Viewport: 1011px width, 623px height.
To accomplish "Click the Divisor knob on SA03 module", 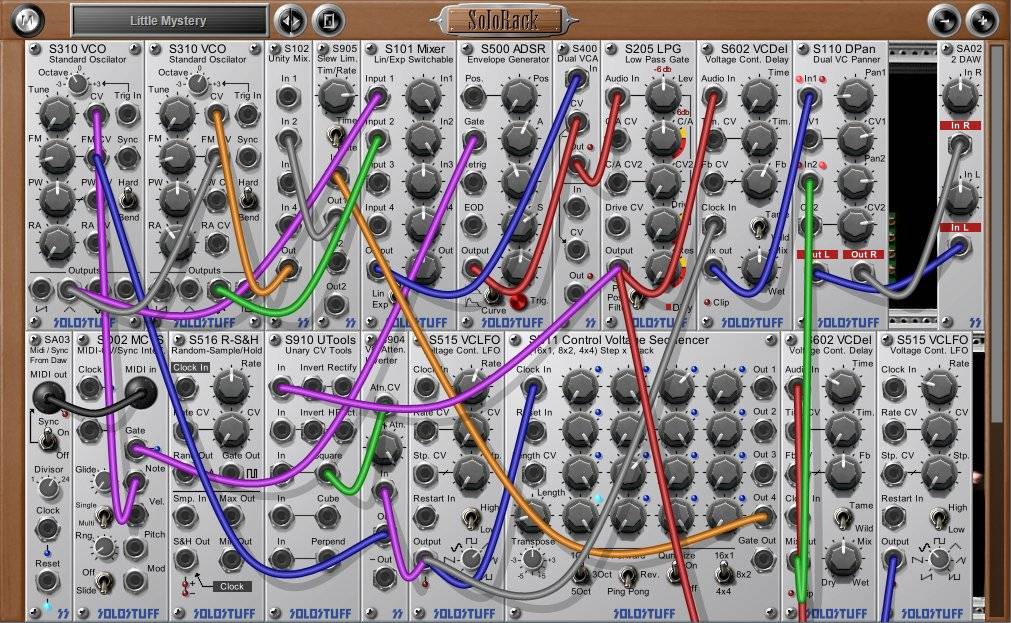I will (48, 489).
